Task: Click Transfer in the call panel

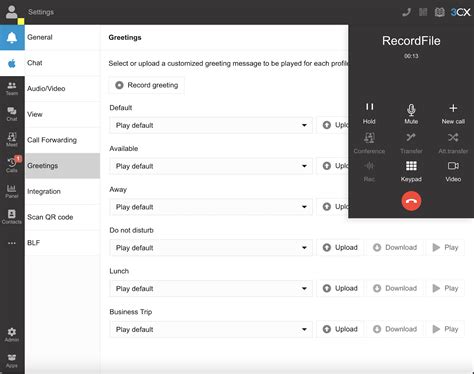Action: pos(411,143)
